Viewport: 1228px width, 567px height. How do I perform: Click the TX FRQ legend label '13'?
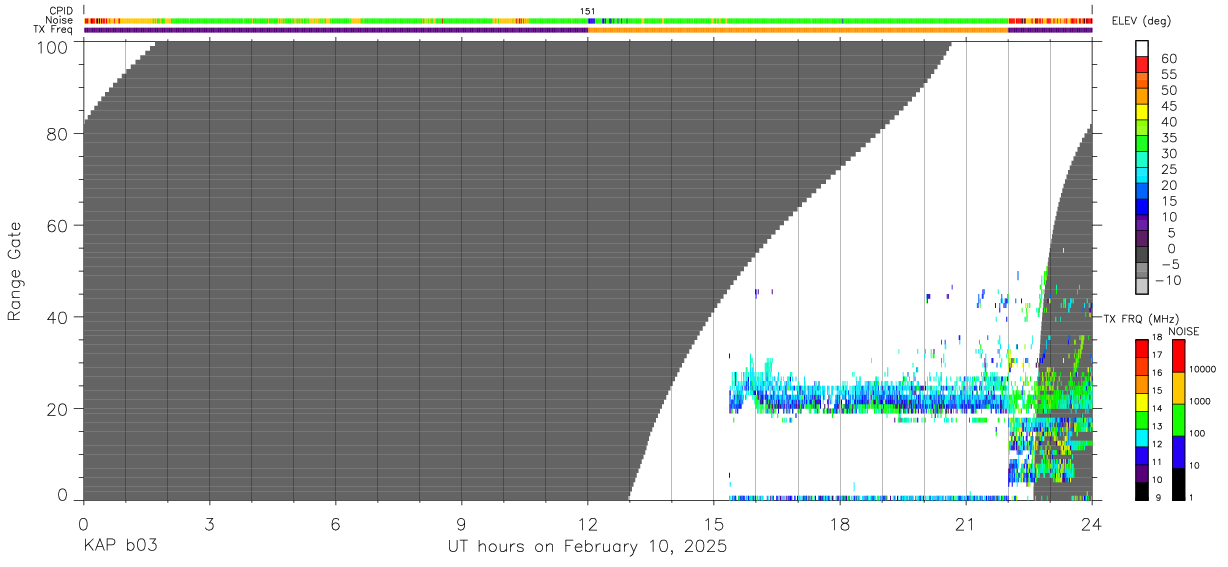coord(1158,427)
